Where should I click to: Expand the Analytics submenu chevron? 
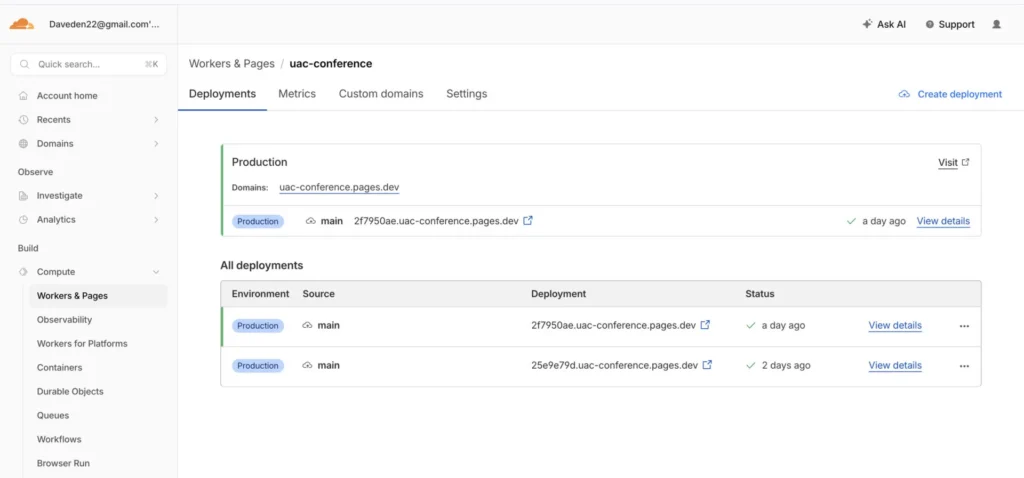tap(156, 220)
